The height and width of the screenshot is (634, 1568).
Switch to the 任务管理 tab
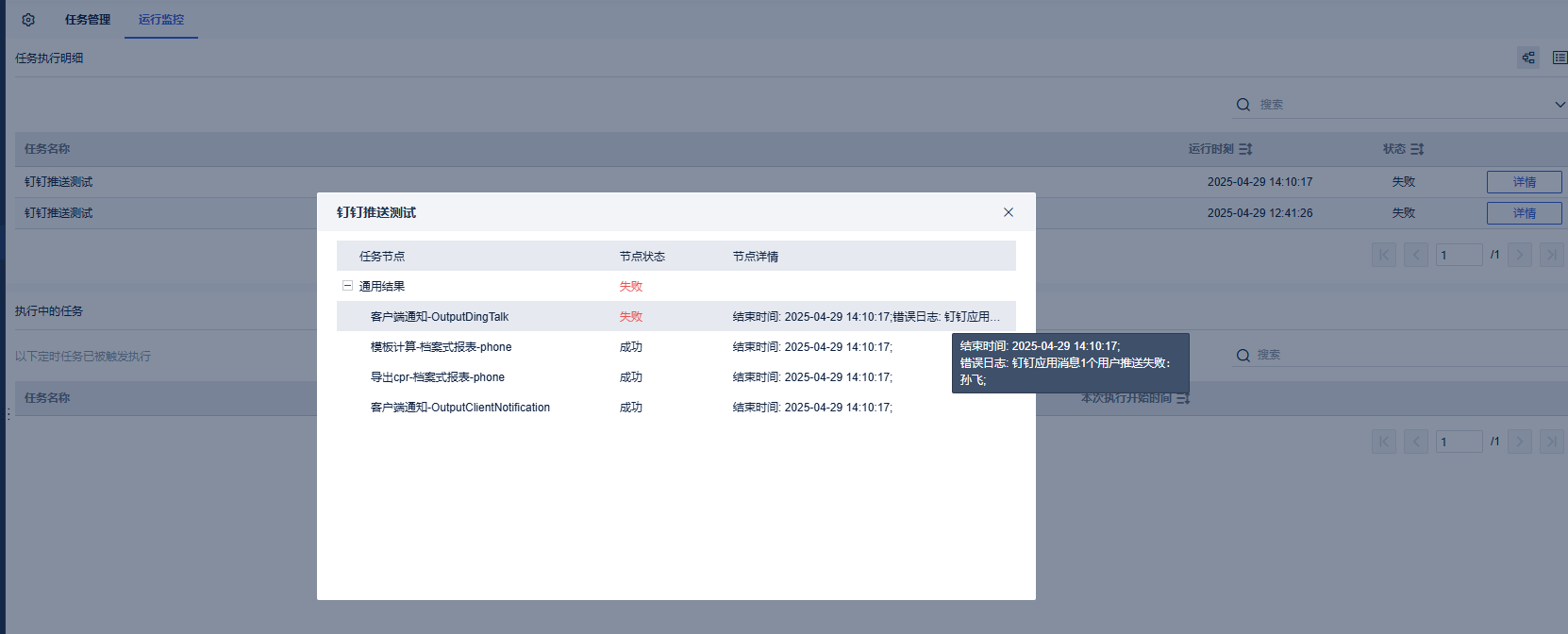tap(88, 20)
